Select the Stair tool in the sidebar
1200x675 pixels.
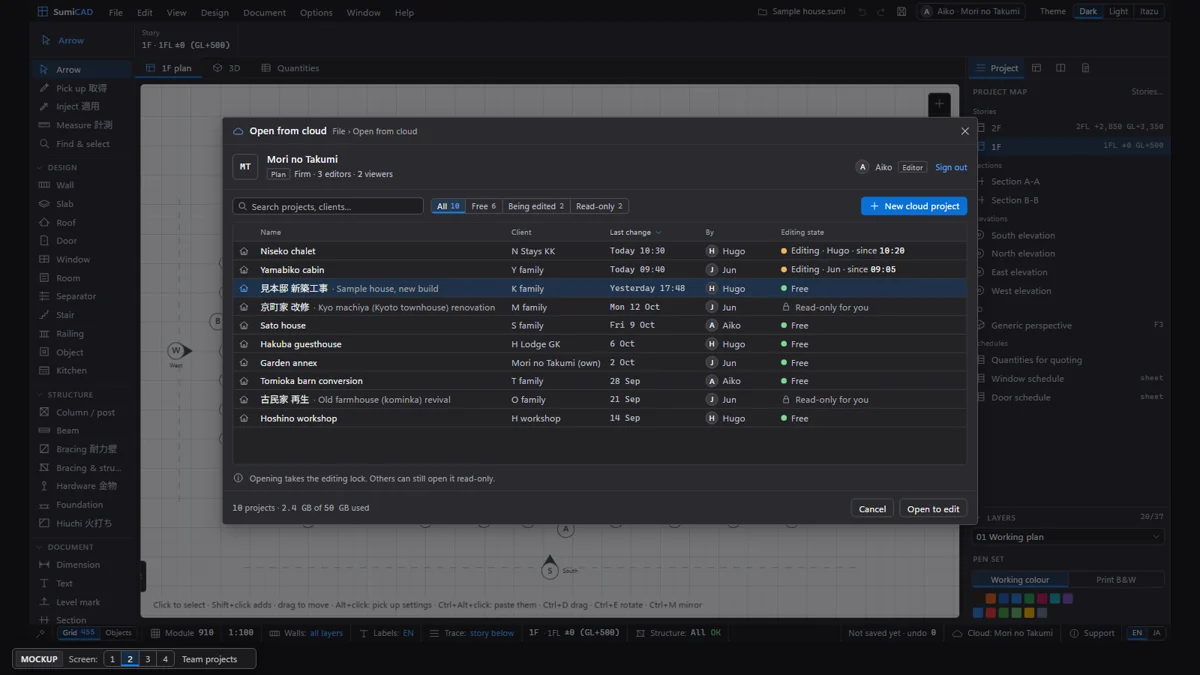point(80,315)
